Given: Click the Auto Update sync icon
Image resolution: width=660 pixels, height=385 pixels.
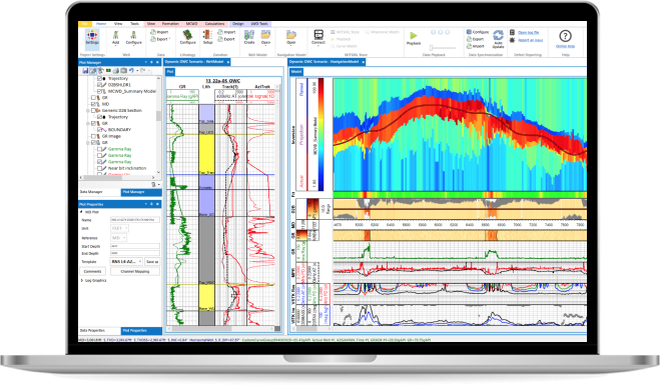Looking at the screenshot, I should click(x=498, y=38).
